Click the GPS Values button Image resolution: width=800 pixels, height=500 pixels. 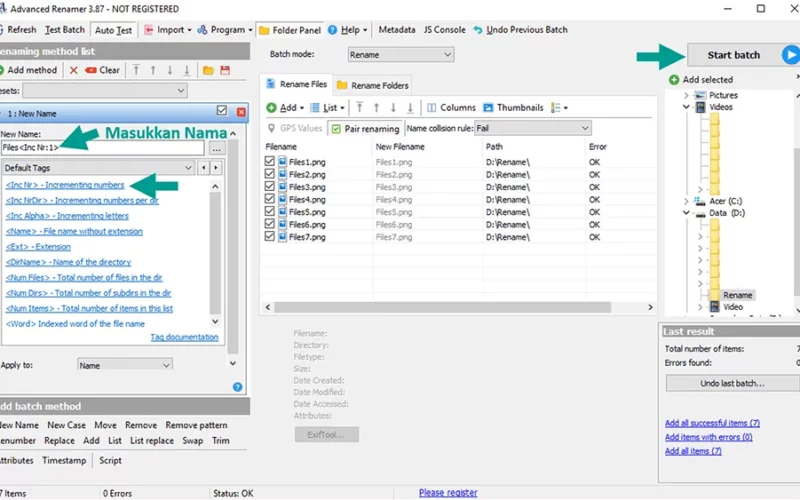pos(295,128)
